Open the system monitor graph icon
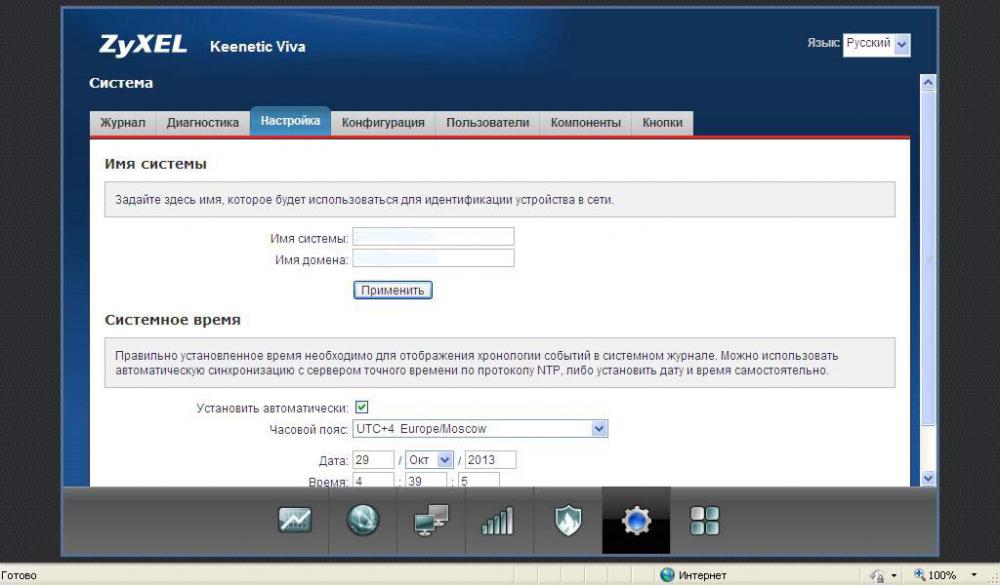1000x585 pixels. tap(295, 520)
